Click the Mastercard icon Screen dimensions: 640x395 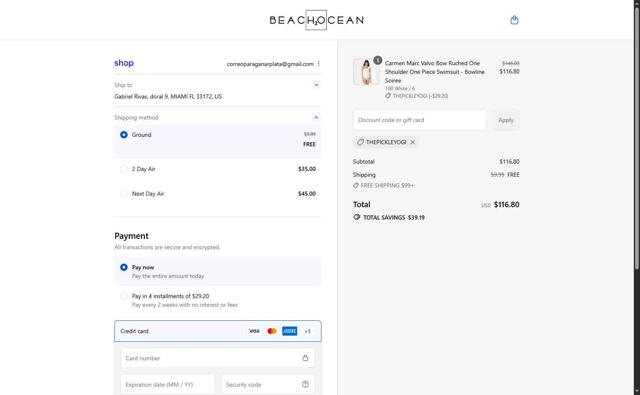point(272,331)
